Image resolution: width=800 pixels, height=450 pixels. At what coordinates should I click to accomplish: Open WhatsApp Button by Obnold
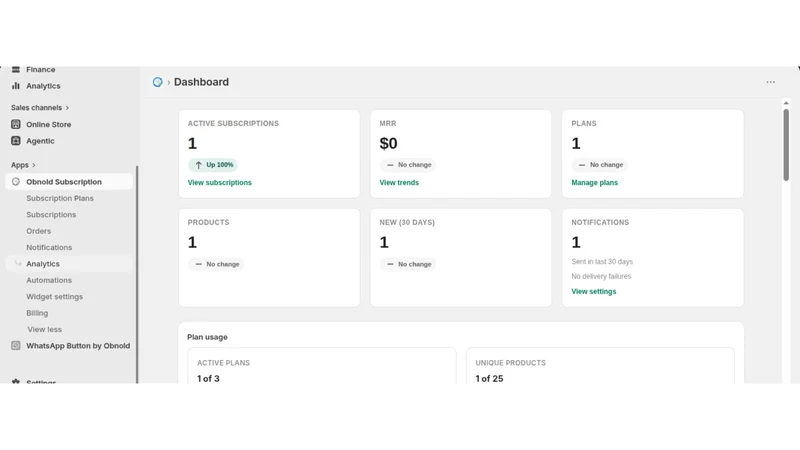[78, 346]
